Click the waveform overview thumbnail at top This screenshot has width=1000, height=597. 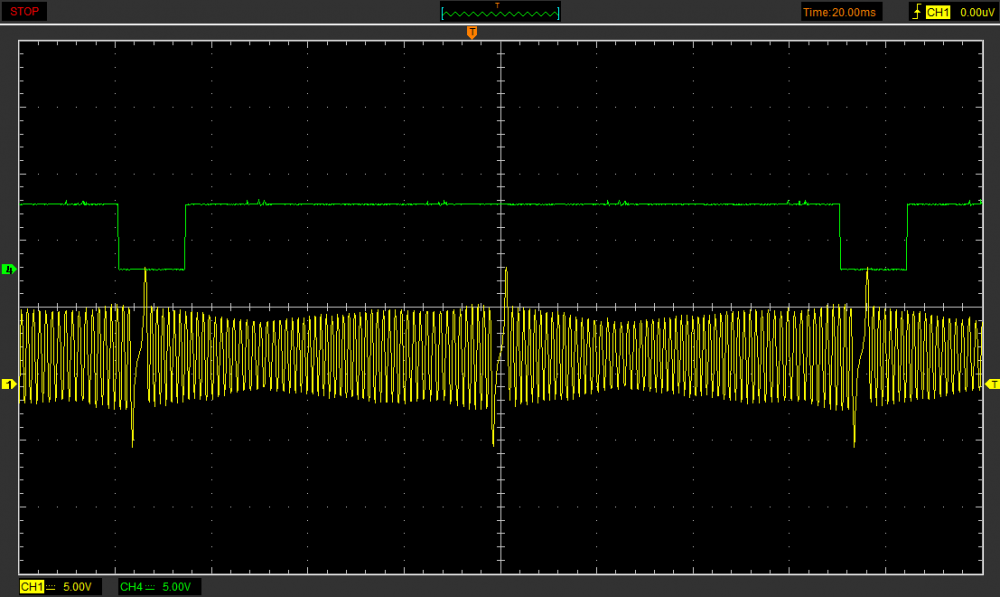[500, 12]
